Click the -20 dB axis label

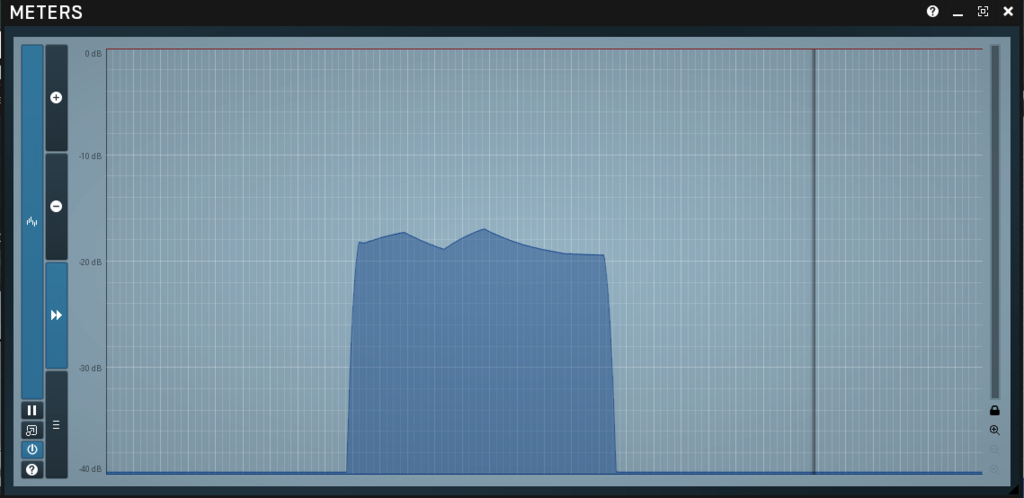click(x=91, y=262)
